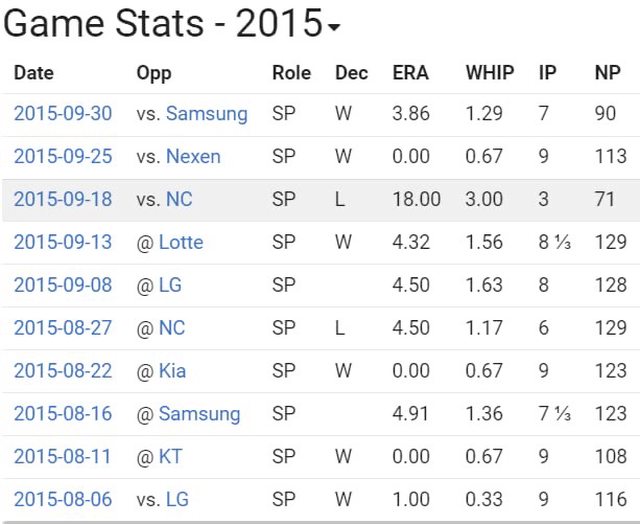640x524 pixels.
Task: Open the 2015-09-25 game date link
Action: tap(63, 156)
